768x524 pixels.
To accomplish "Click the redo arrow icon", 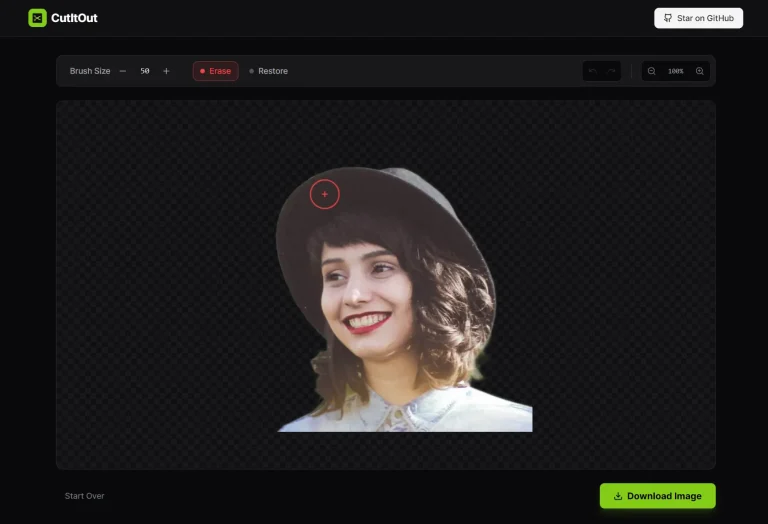I will pyautogui.click(x=611, y=71).
